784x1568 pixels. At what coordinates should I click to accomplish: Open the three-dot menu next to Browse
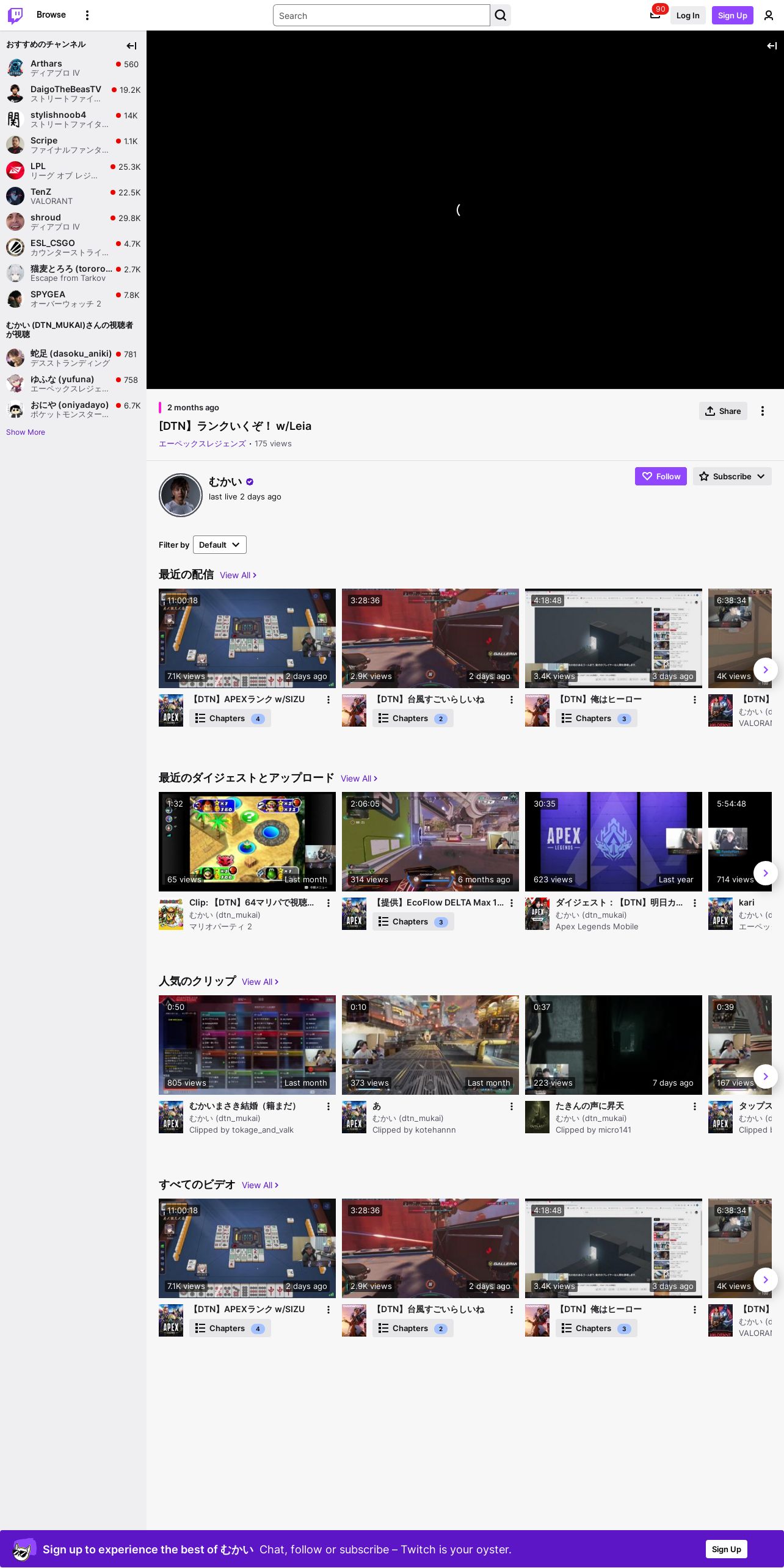[x=87, y=15]
